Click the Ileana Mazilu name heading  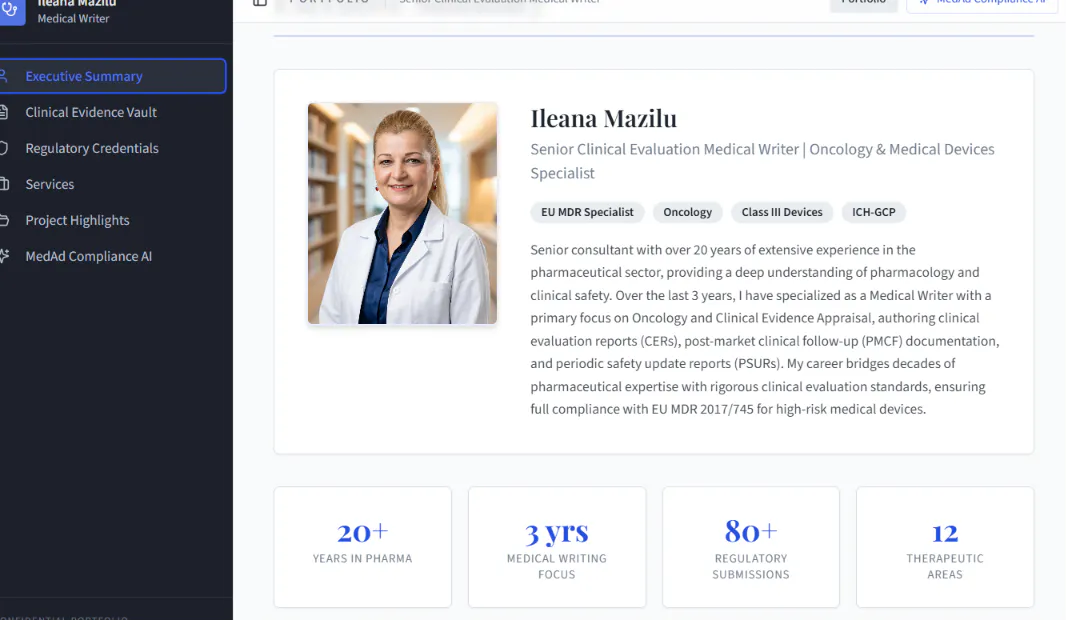604,118
